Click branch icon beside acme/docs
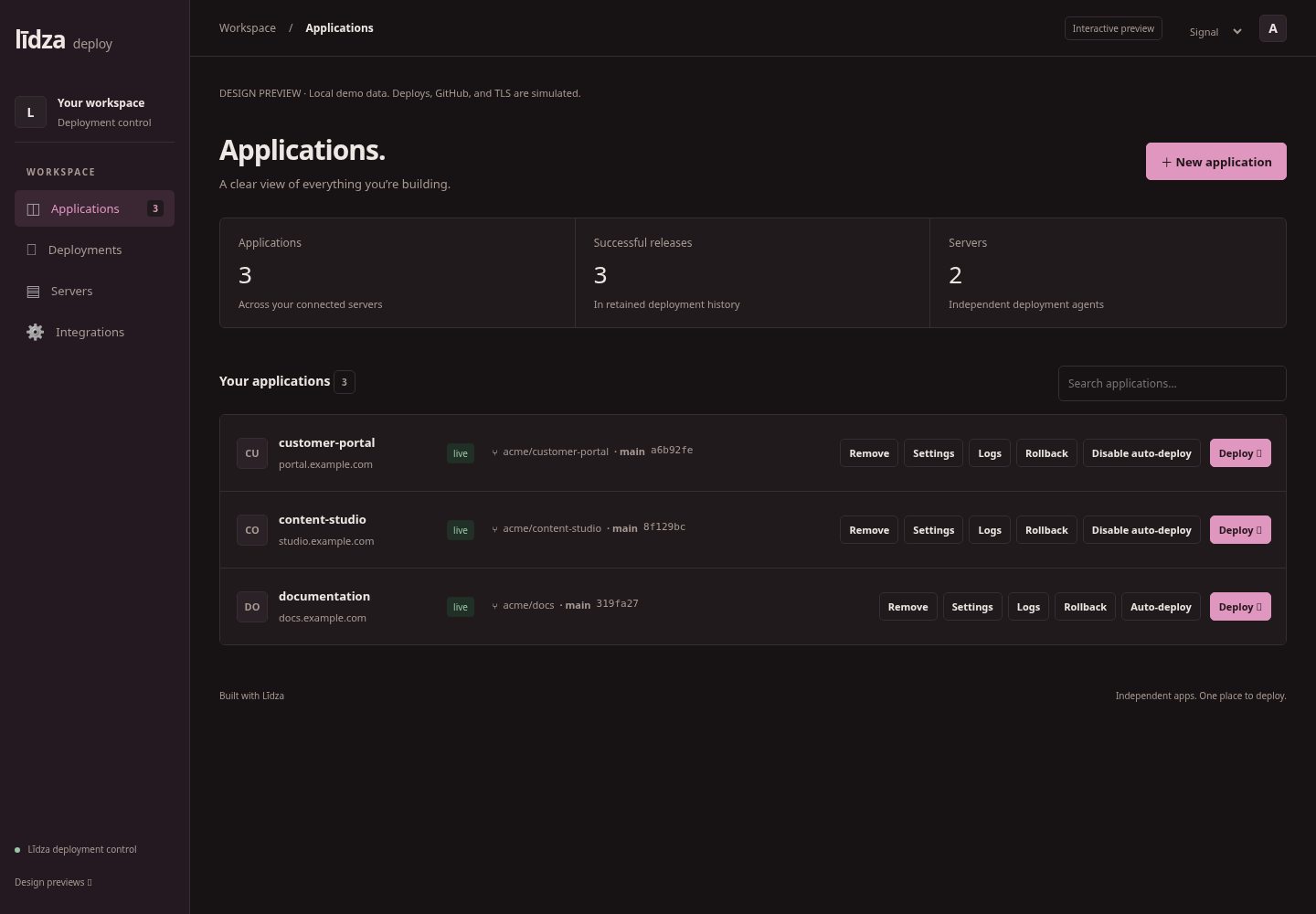This screenshot has height=914, width=1316. (494, 605)
